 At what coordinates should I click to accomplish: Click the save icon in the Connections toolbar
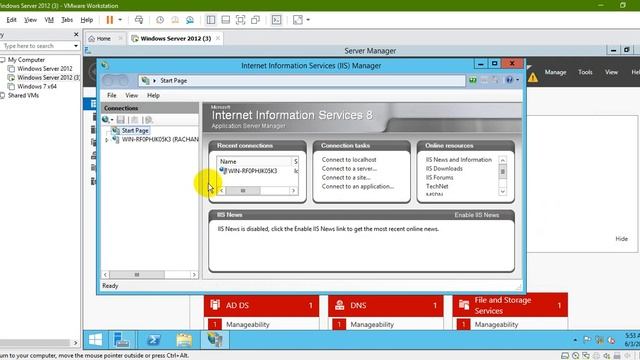[x=120, y=120]
